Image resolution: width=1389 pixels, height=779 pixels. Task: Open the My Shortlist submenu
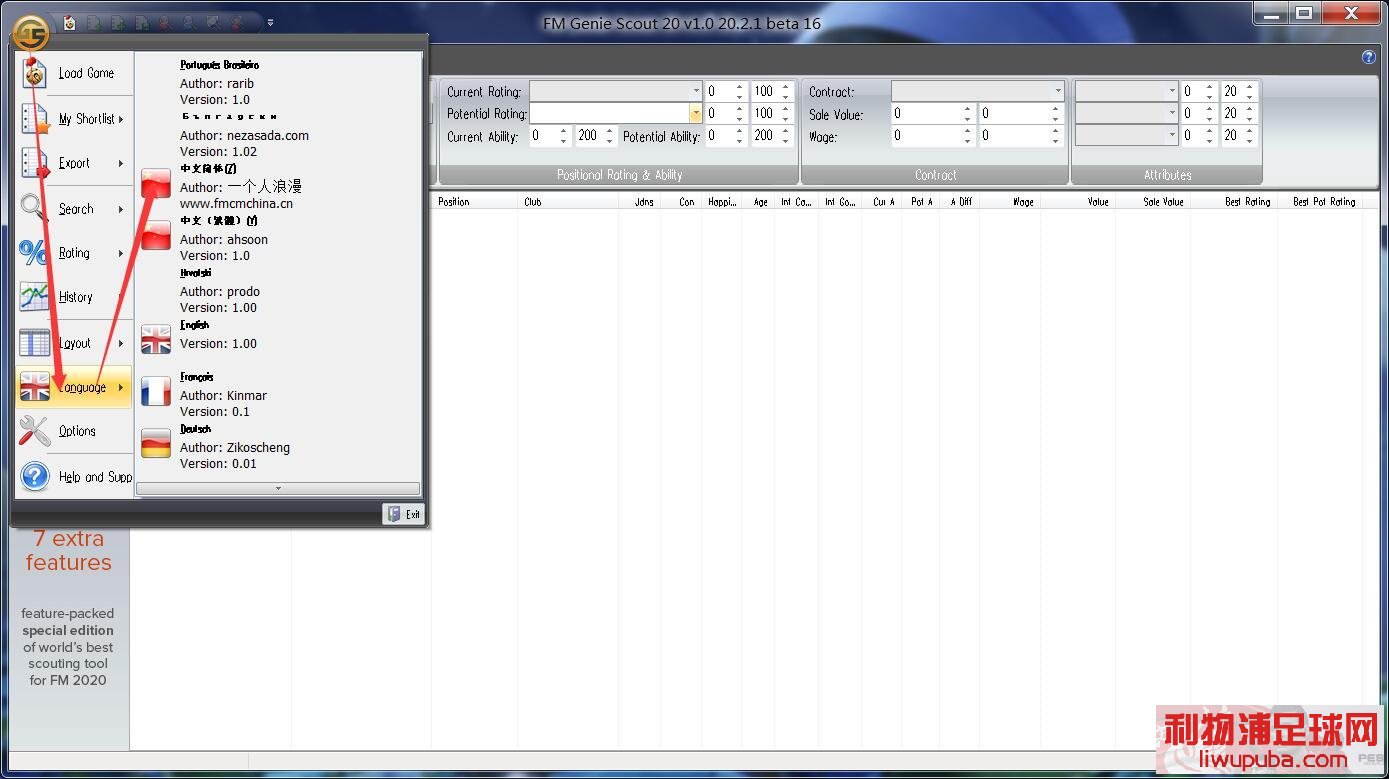[x=75, y=119]
